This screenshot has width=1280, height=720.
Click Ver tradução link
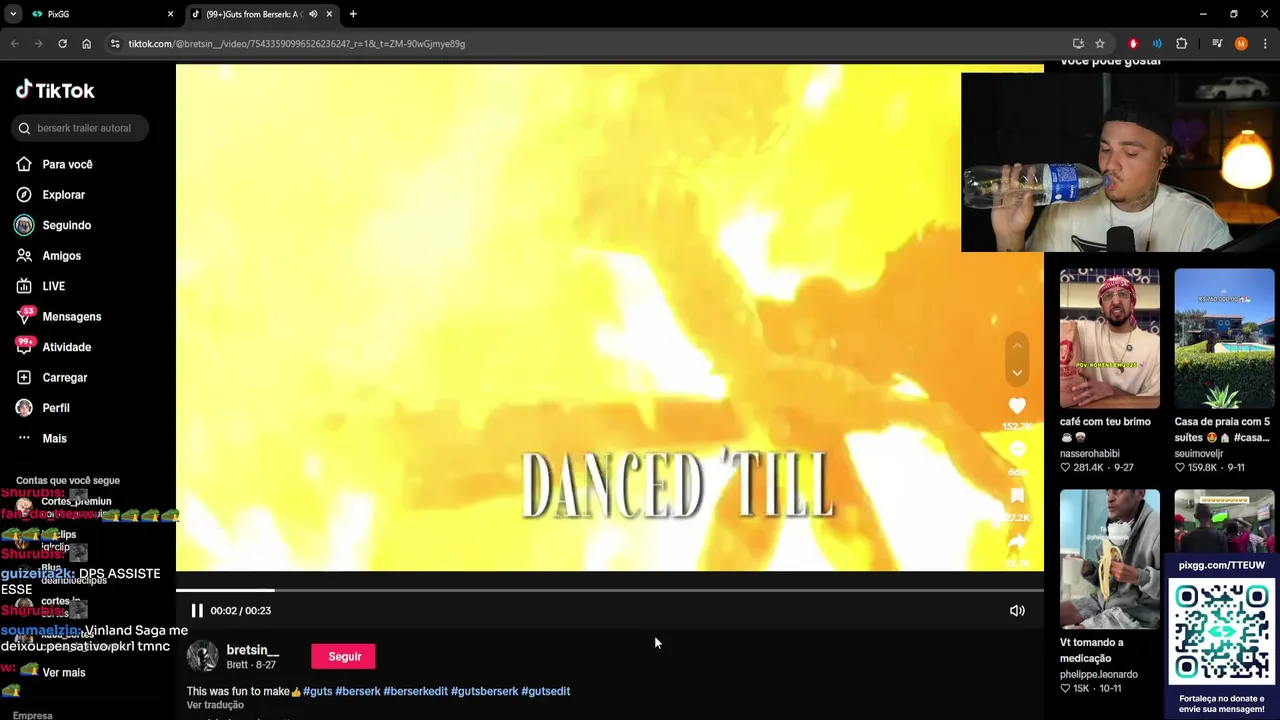click(215, 705)
